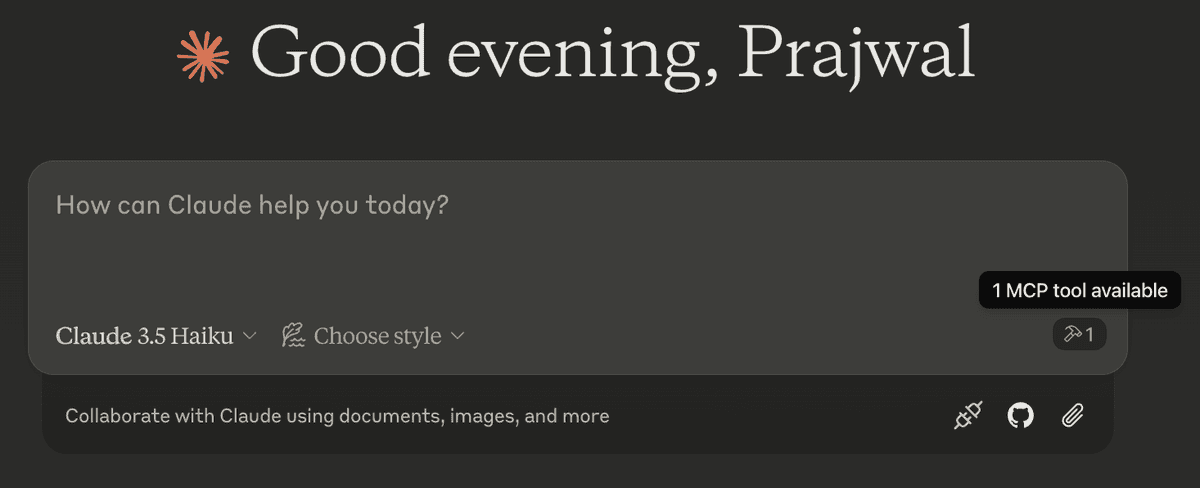Screen dimensions: 1200x488
Task: Open the Choose style dropdown
Action: pyautogui.click(x=373, y=336)
